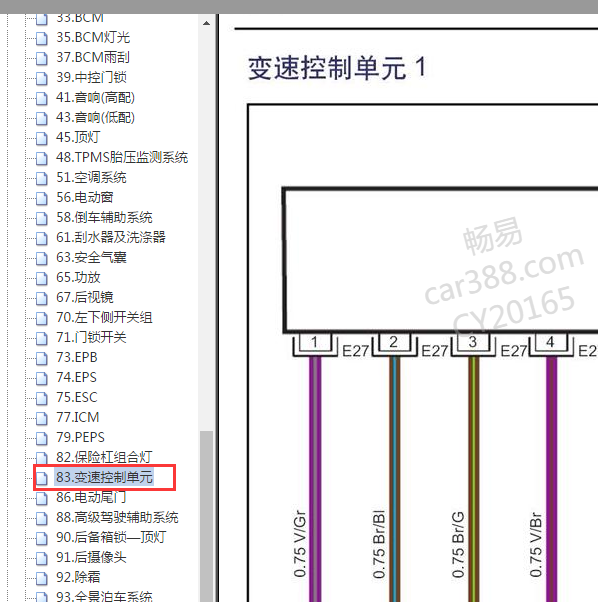Open bookmark 67.后视镜
This screenshot has height=602, width=598.
pyautogui.click(x=84, y=297)
